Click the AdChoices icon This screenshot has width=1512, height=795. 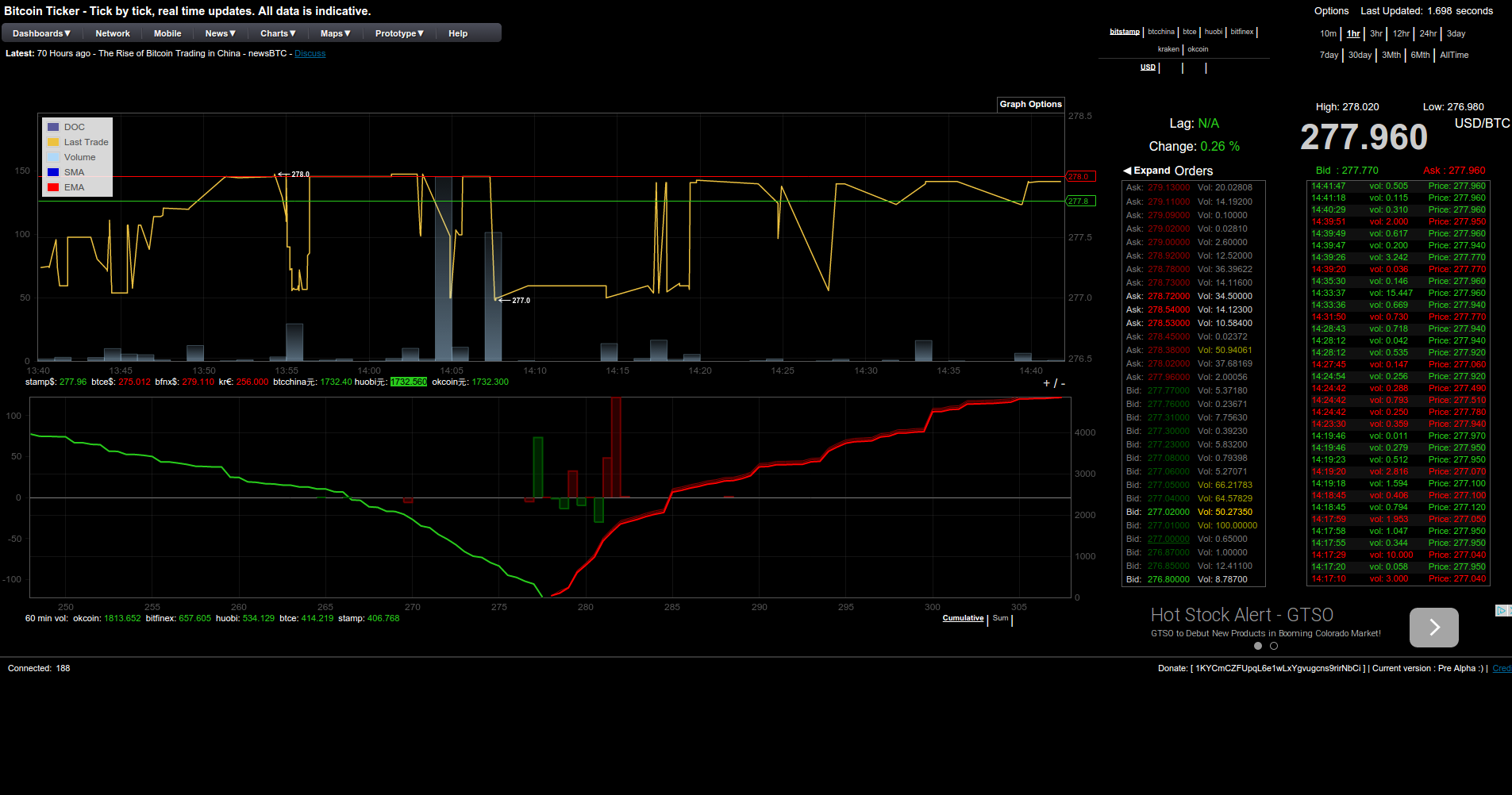(x=1502, y=610)
